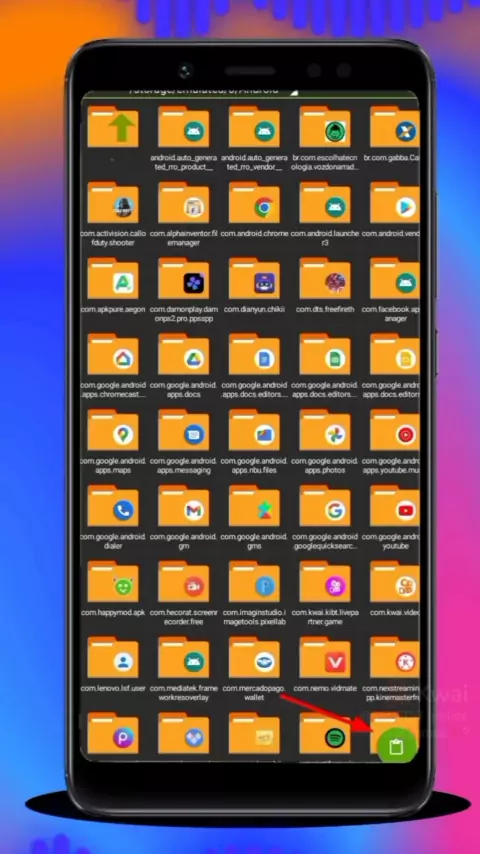Open the com.dianyun.chikii folder
Image resolution: width=480 pixels, height=854 pixels.
click(x=254, y=278)
